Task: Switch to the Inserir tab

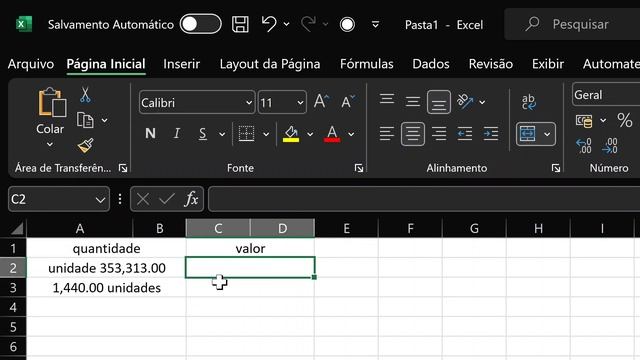Action: [182, 64]
